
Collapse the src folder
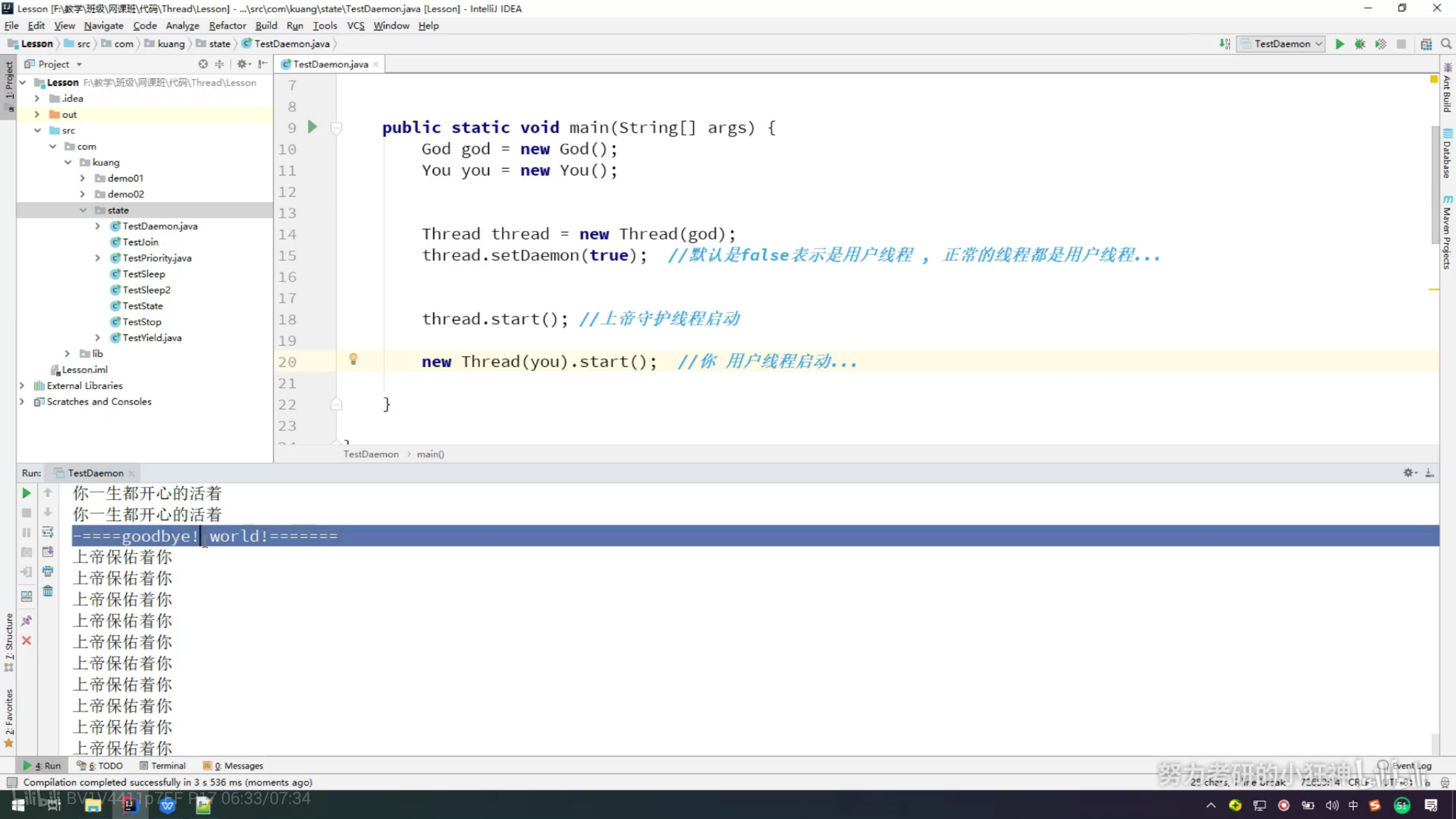[x=37, y=131]
